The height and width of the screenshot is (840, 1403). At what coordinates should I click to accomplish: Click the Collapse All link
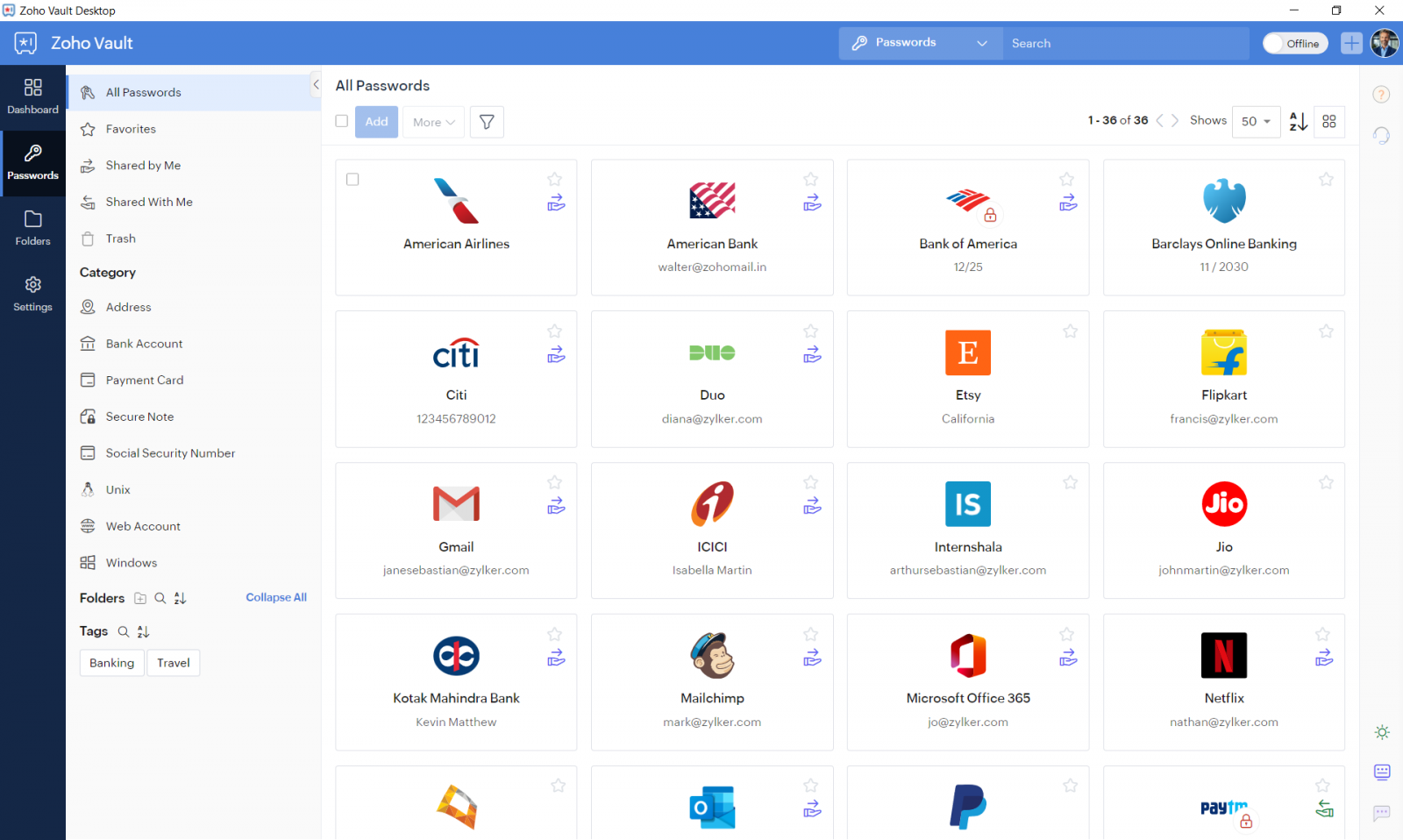(276, 597)
